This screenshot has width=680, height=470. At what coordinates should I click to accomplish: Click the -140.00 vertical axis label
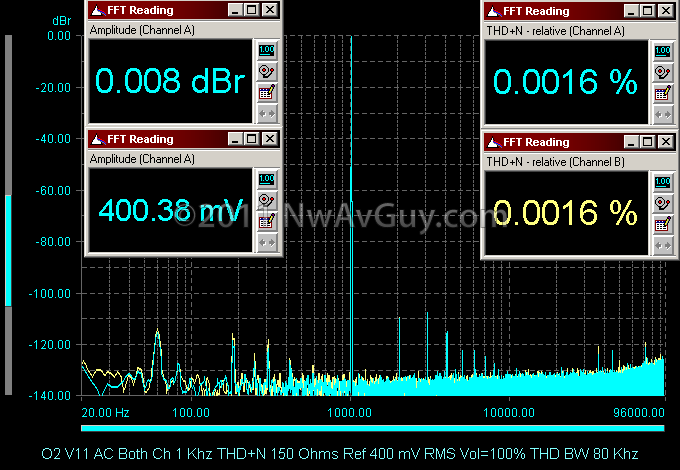(x=50, y=395)
